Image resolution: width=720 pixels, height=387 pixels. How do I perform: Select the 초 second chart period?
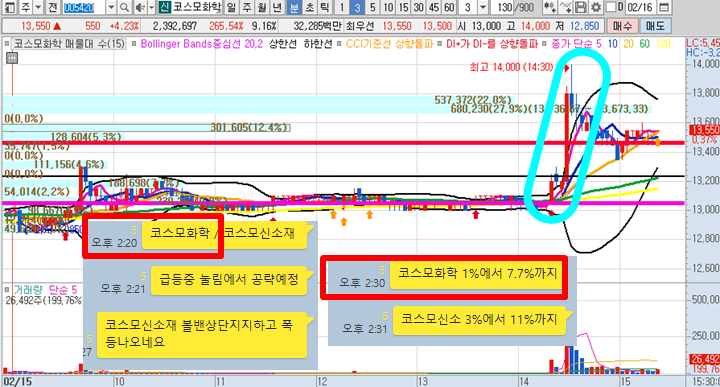coord(309,7)
